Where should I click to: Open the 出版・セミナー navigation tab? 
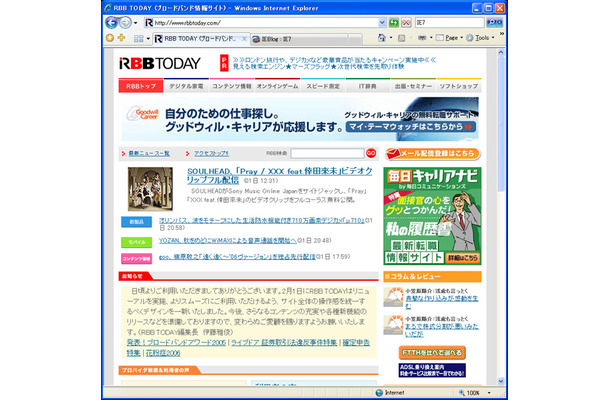pos(413,86)
